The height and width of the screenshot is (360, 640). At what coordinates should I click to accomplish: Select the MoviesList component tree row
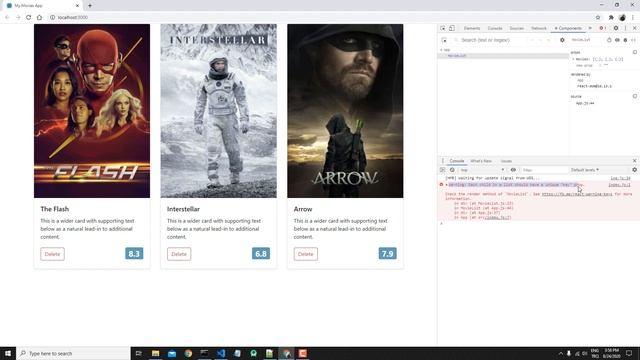coord(502,56)
